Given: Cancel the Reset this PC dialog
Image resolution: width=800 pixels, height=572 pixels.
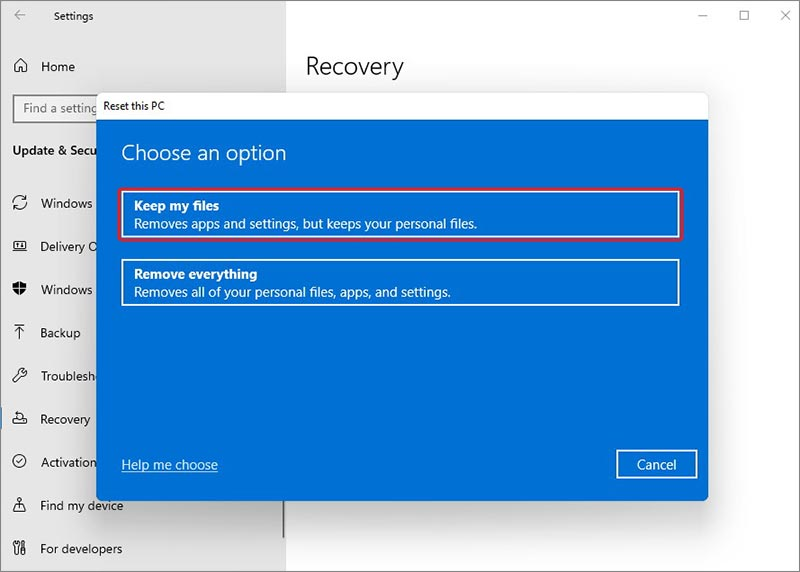Looking at the screenshot, I should 656,464.
